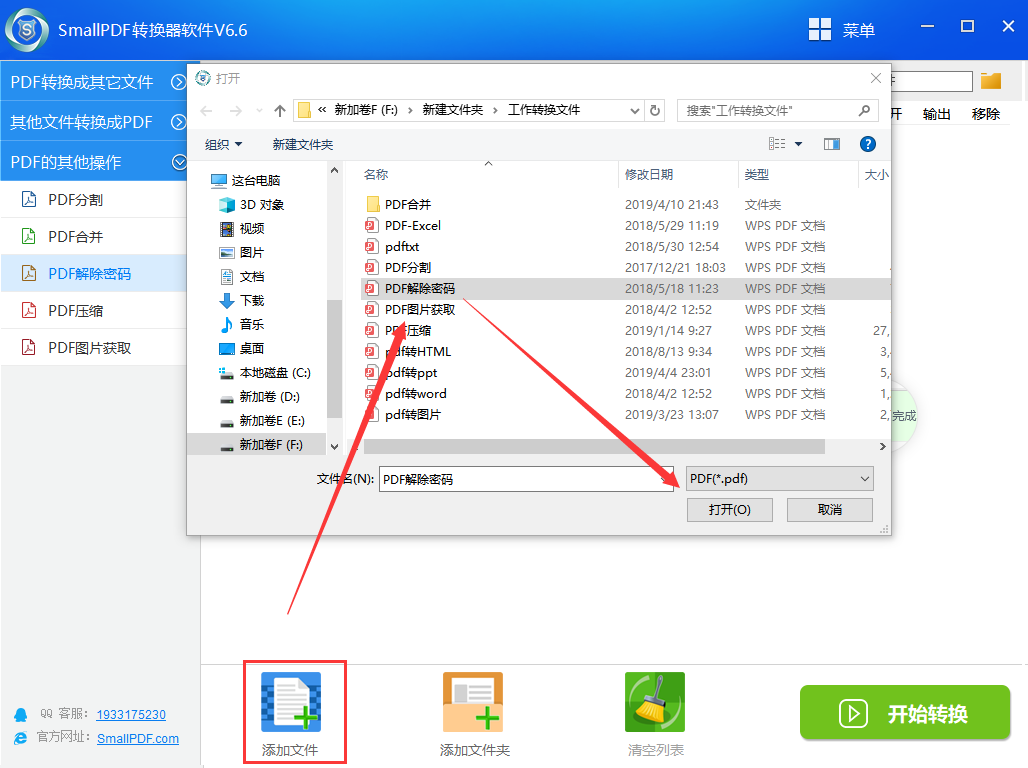Click the 打开(O) button
This screenshot has height=768, width=1028.
(730, 510)
